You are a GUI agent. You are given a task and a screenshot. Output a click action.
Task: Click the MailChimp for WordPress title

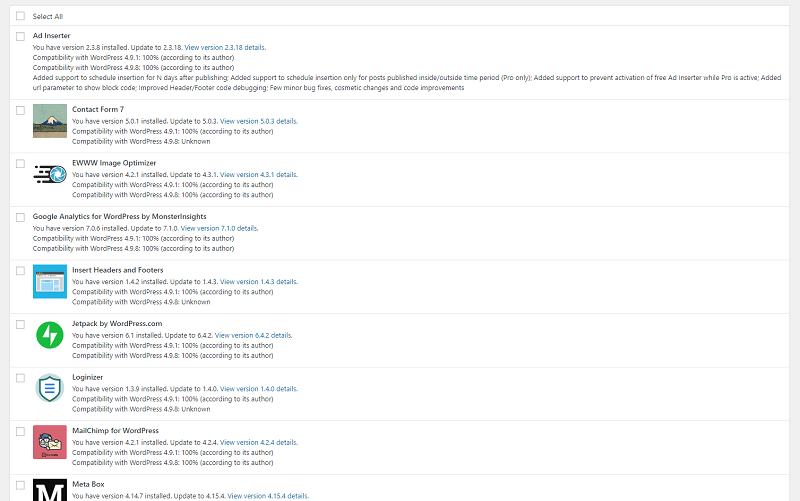[115, 431]
